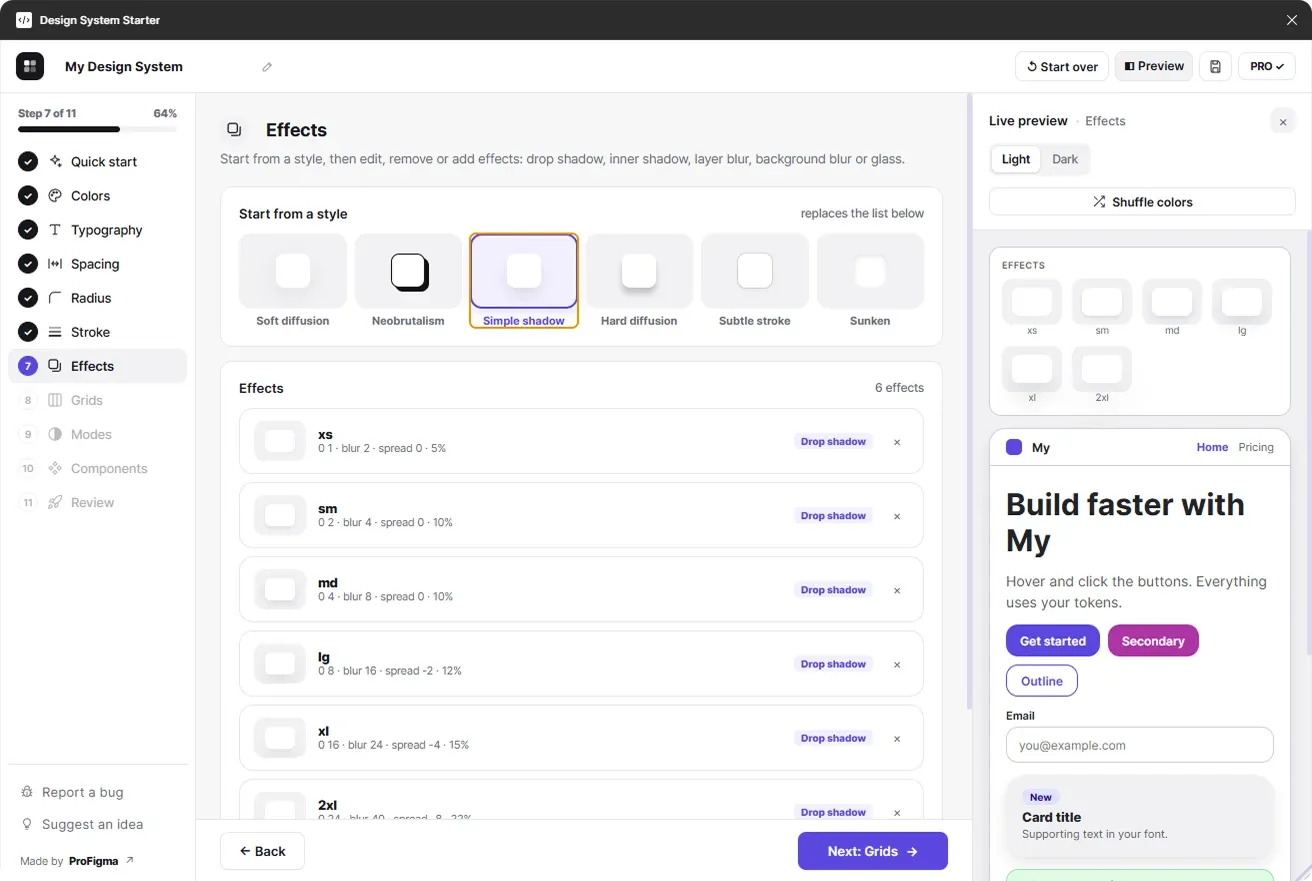Click the Back button
1312x881 pixels.
pos(262,851)
